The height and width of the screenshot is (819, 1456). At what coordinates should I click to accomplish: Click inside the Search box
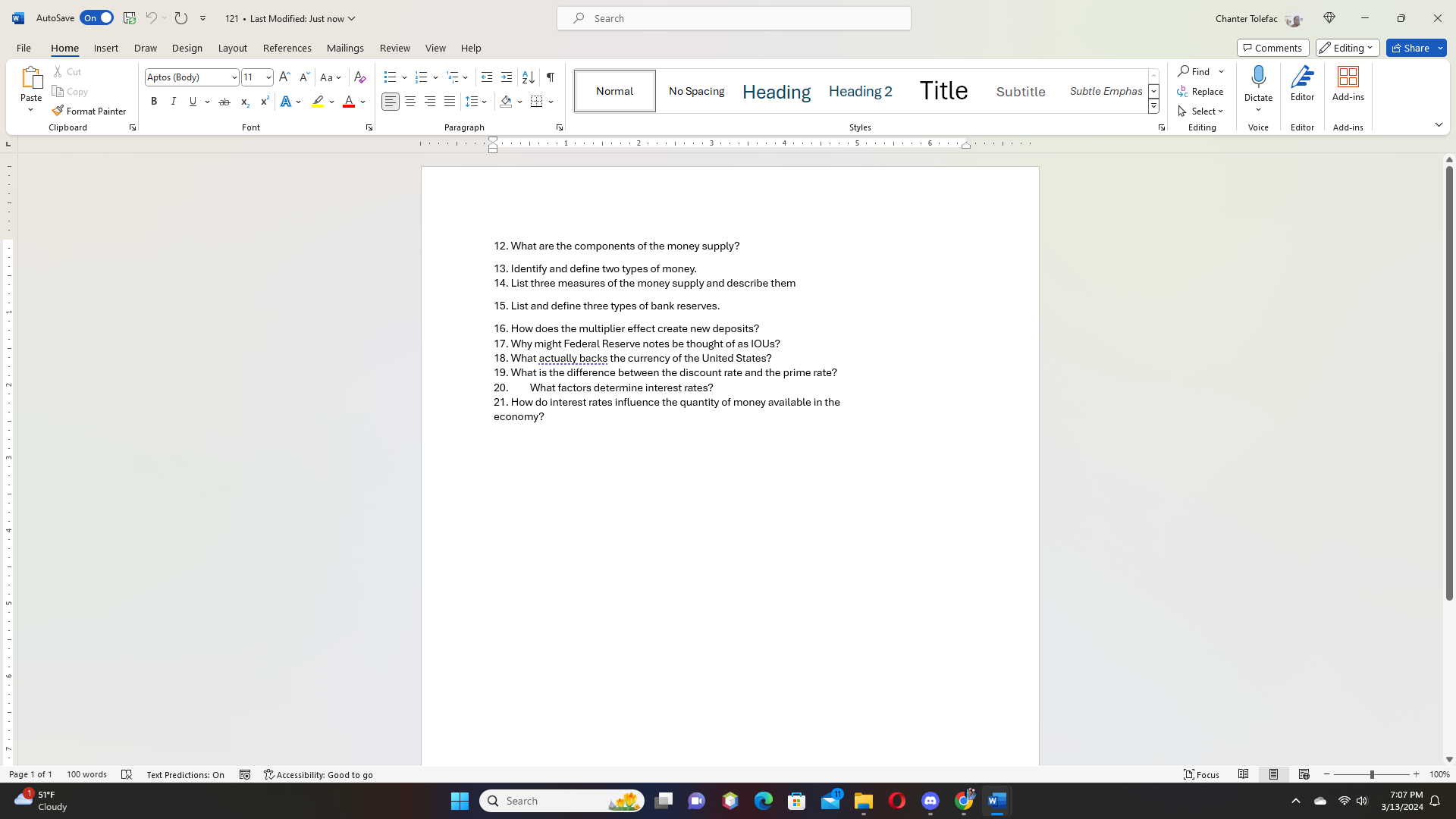tap(733, 17)
